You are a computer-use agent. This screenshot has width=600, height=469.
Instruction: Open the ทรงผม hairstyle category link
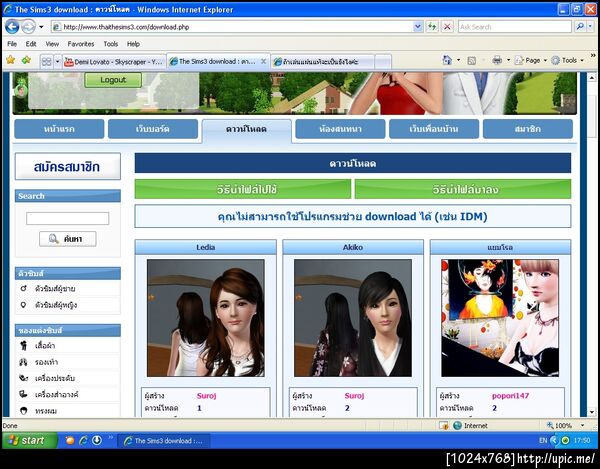coord(46,411)
